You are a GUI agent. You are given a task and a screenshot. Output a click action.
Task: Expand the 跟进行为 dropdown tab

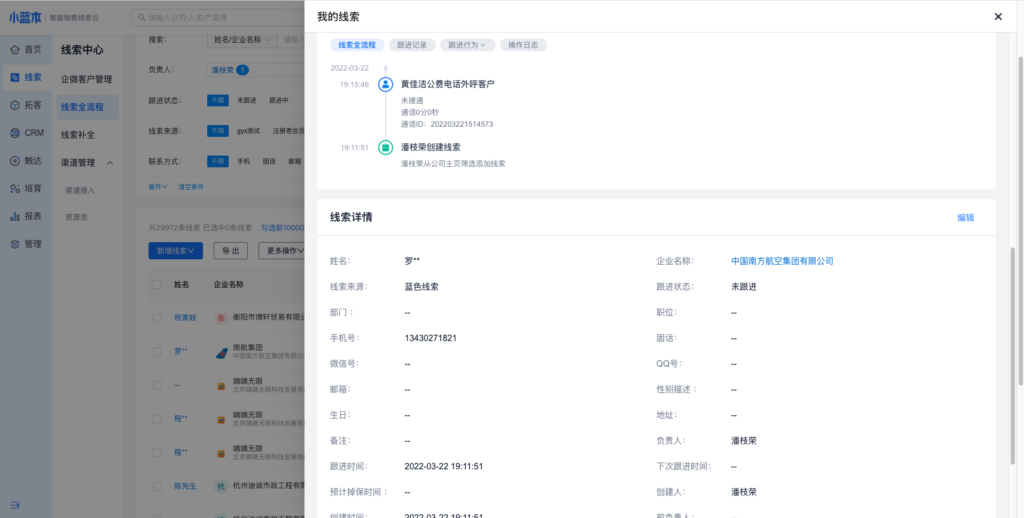click(467, 45)
